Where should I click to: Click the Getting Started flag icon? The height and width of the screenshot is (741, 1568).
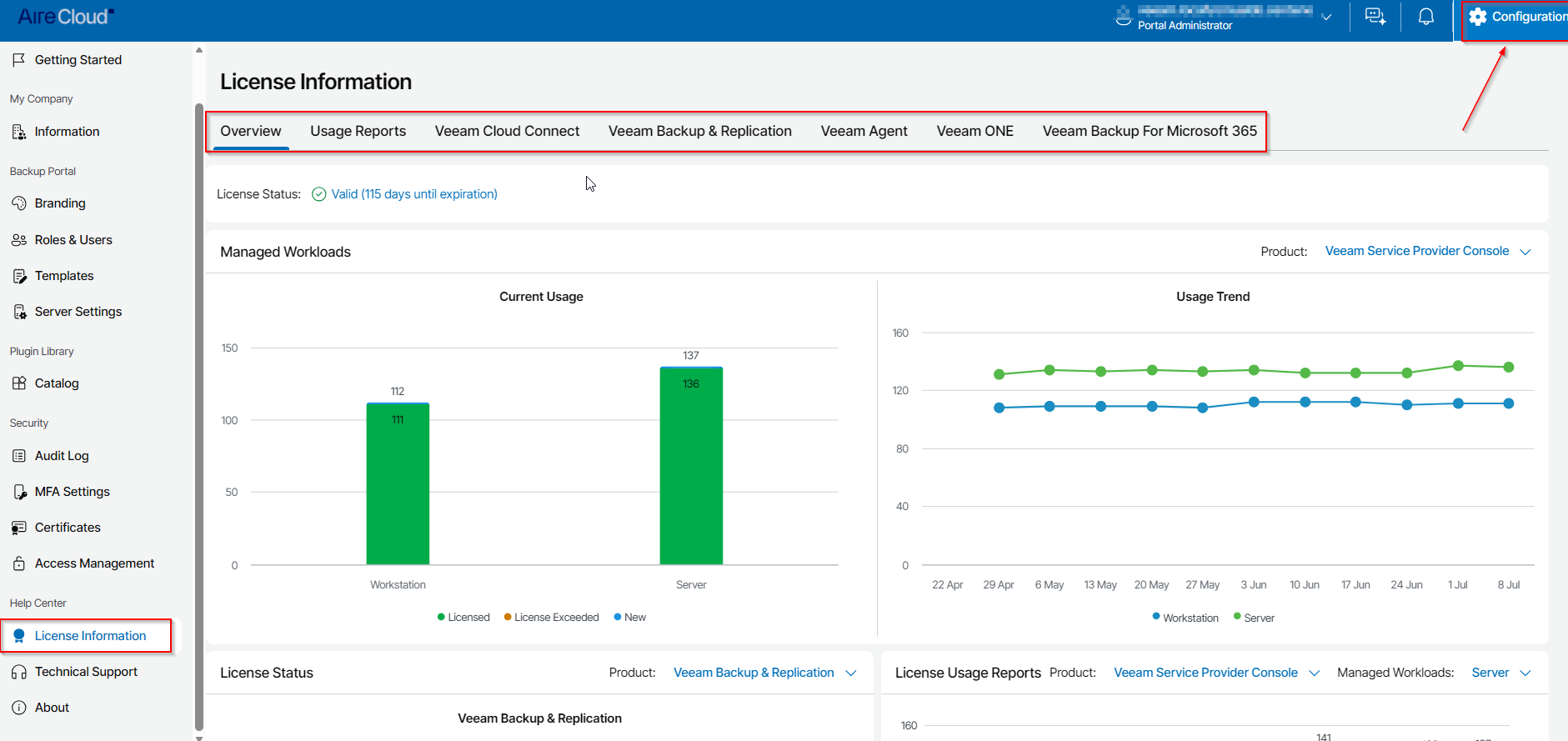pos(19,60)
